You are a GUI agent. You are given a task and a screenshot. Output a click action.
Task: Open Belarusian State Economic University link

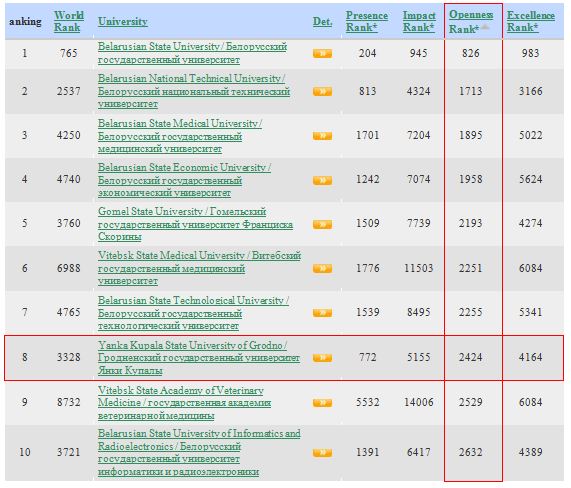click(x=184, y=180)
